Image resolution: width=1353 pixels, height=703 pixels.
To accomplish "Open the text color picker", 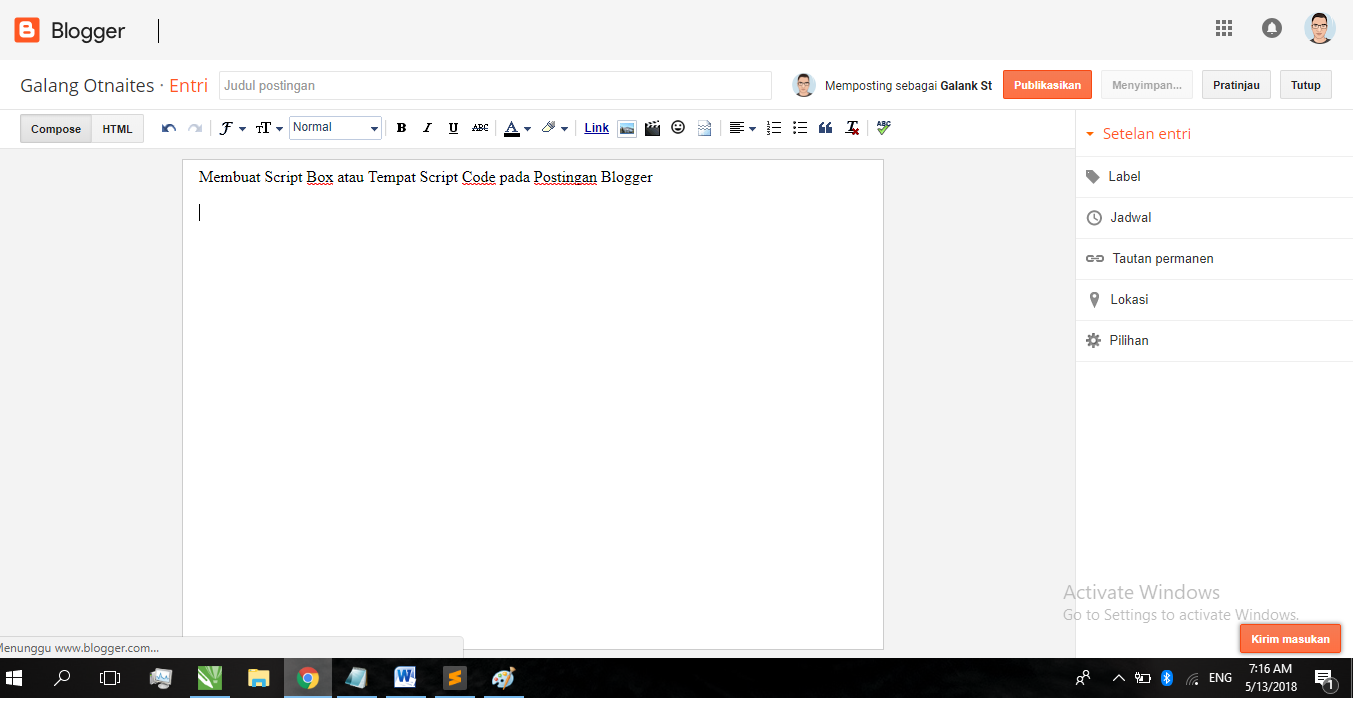I will click(516, 128).
